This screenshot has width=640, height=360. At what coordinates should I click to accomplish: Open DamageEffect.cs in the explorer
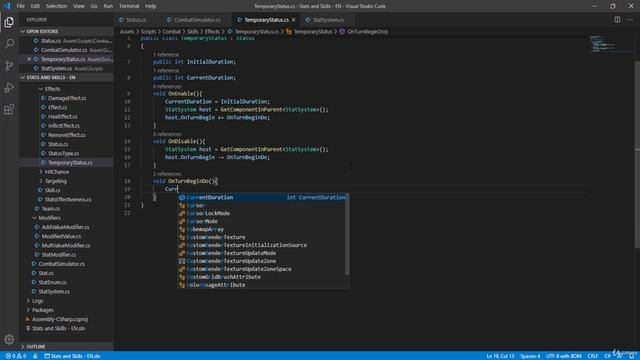click(67, 98)
